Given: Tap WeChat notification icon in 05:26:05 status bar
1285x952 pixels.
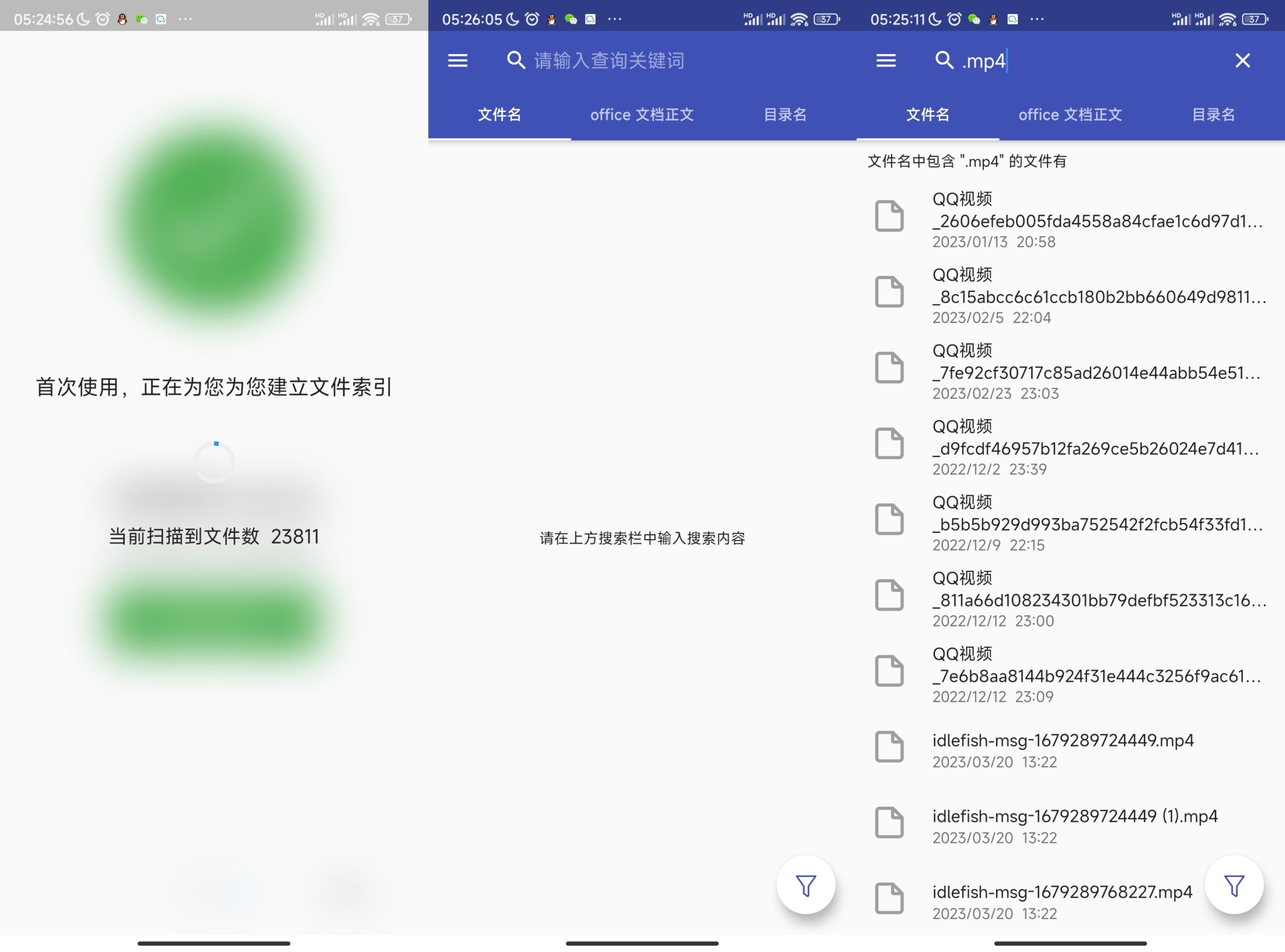Looking at the screenshot, I should [x=571, y=19].
